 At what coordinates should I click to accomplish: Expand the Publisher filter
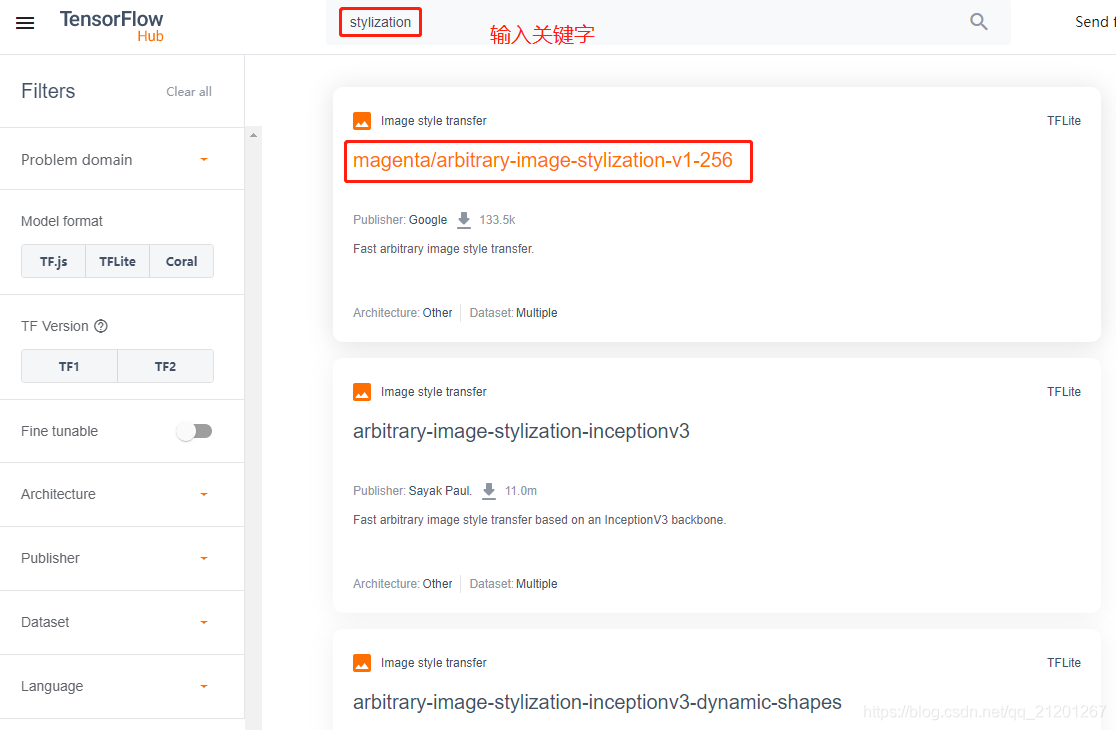click(204, 558)
